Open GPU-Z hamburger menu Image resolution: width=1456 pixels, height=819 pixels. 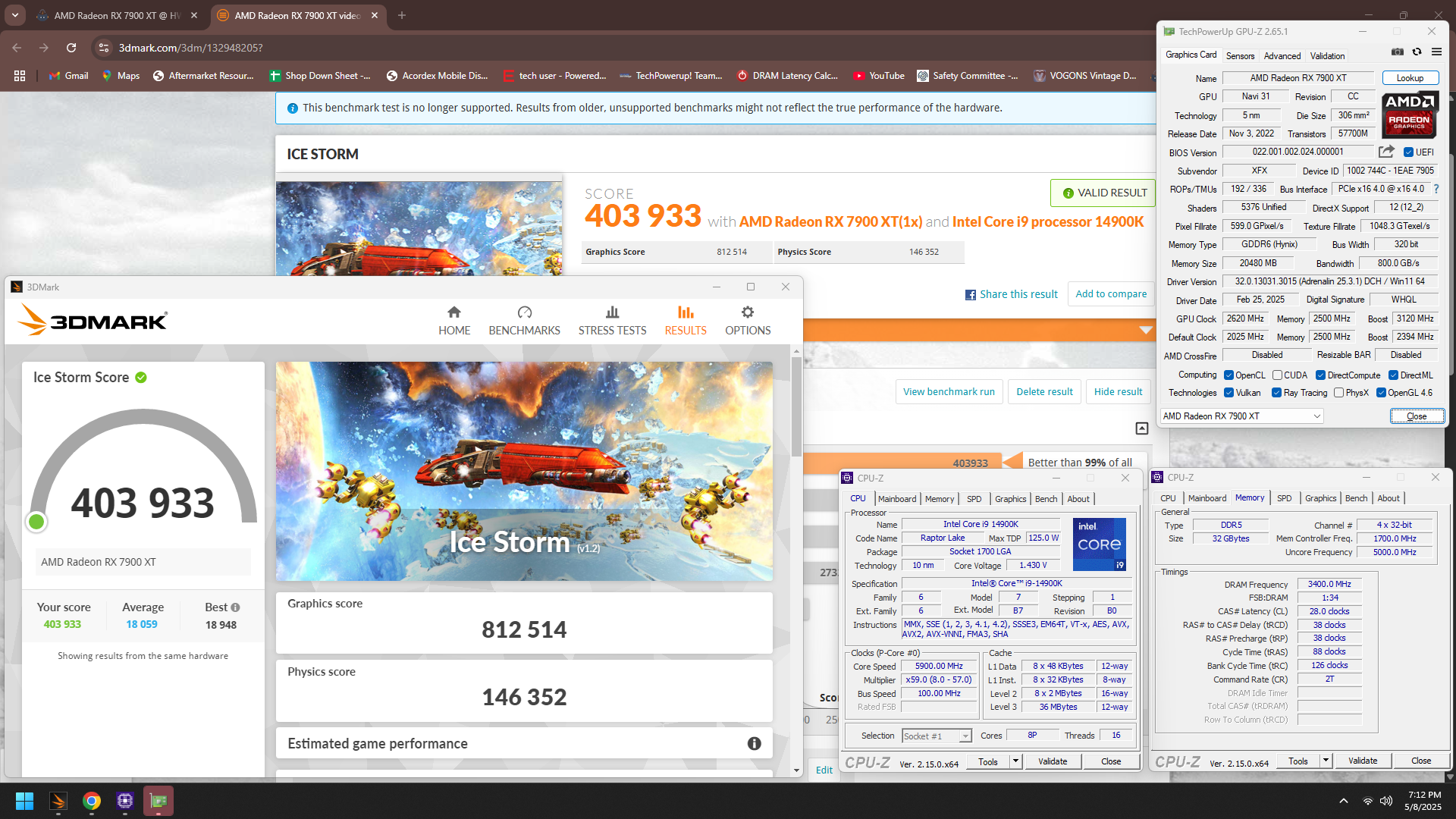pyautogui.click(x=1436, y=52)
